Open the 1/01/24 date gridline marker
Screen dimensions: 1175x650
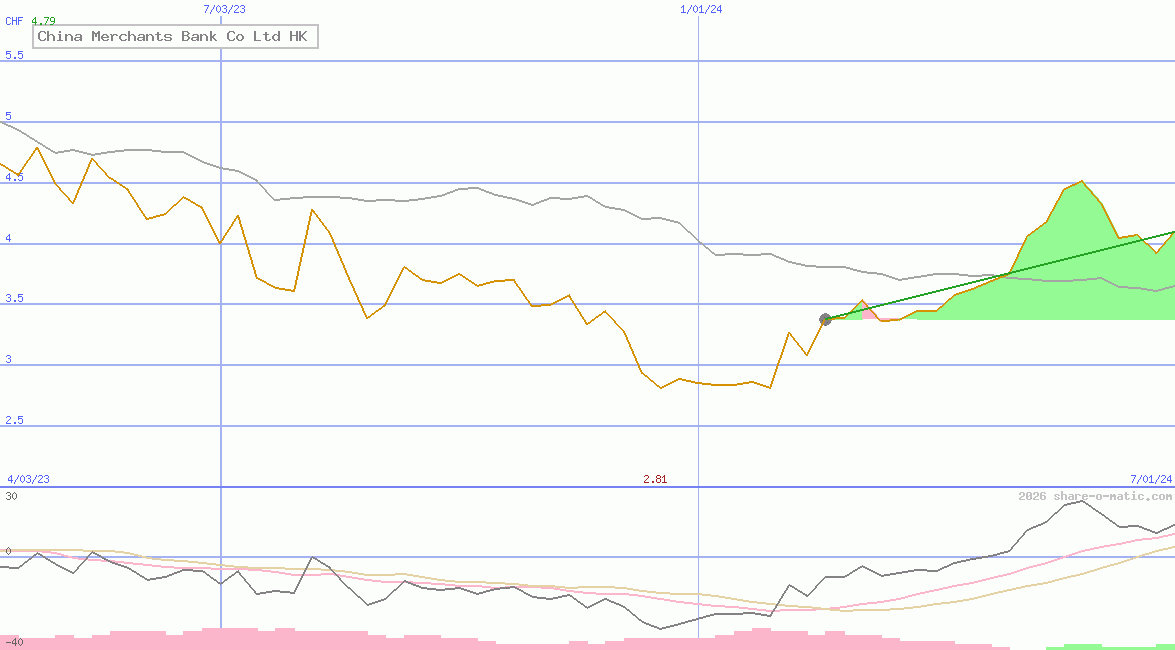tap(703, 8)
